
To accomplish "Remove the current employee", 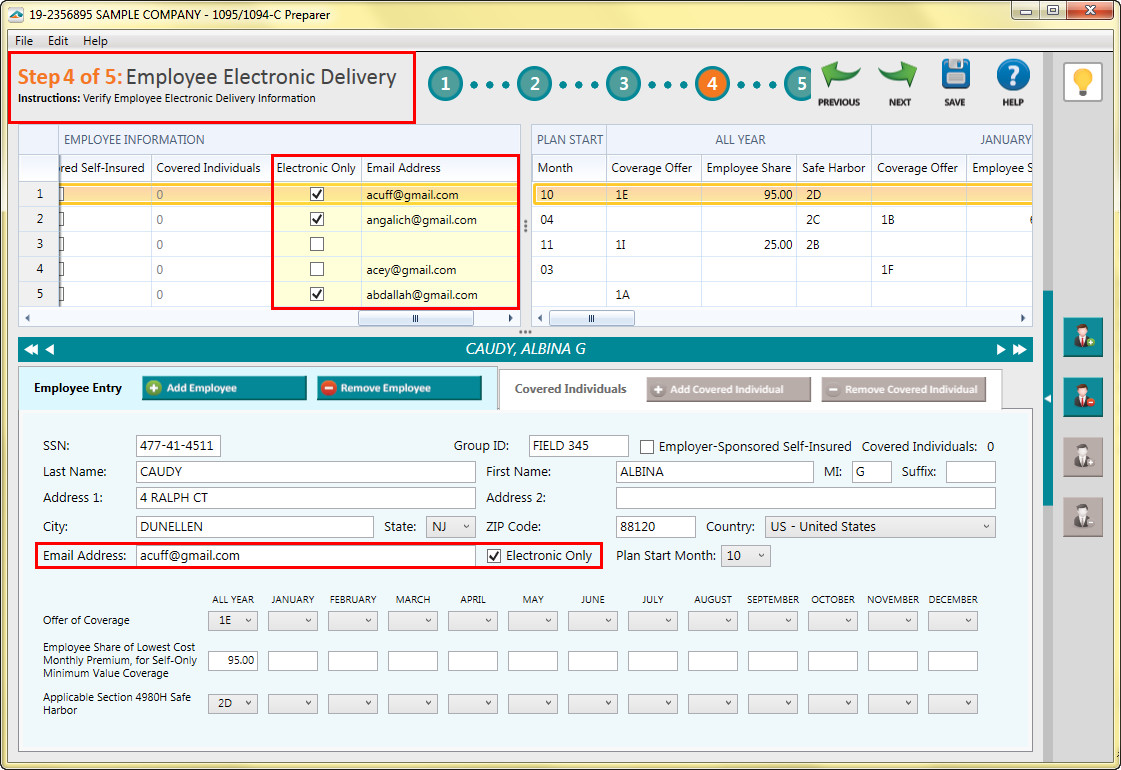I will (x=398, y=387).
